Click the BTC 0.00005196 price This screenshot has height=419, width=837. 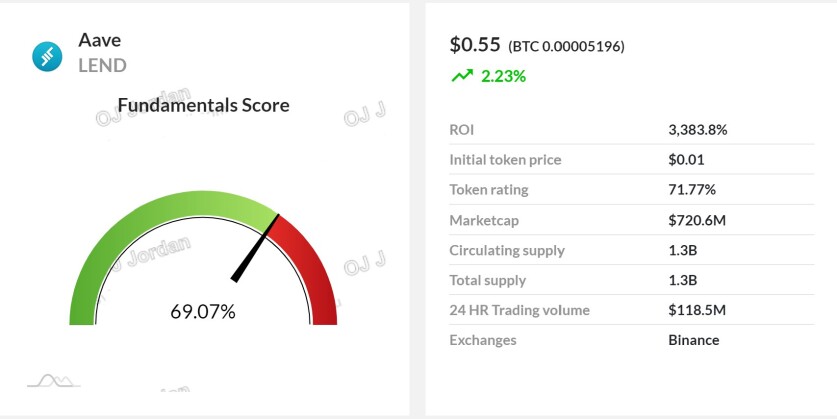pos(566,47)
